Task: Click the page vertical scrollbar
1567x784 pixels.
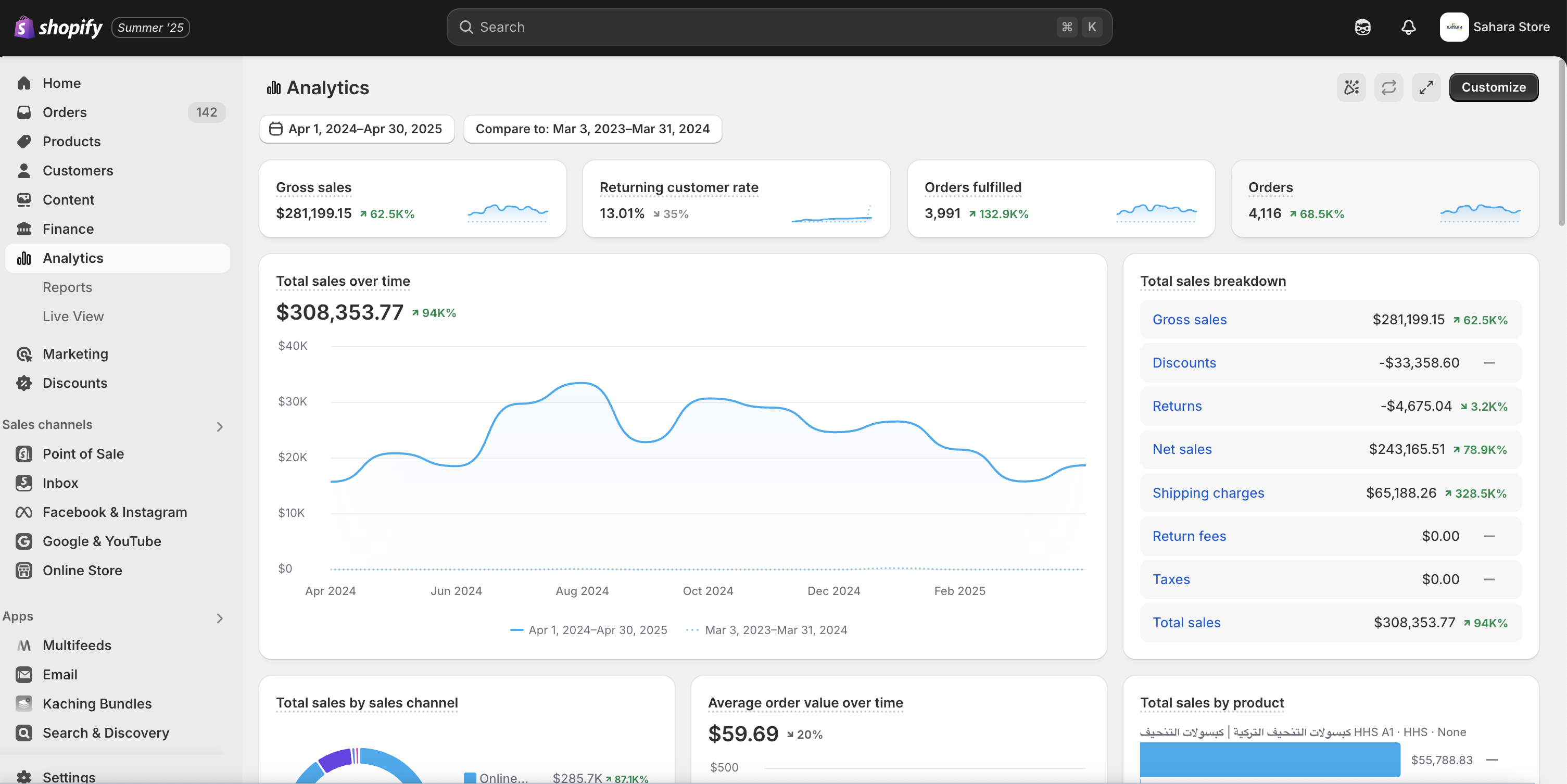Action: tap(1561, 143)
